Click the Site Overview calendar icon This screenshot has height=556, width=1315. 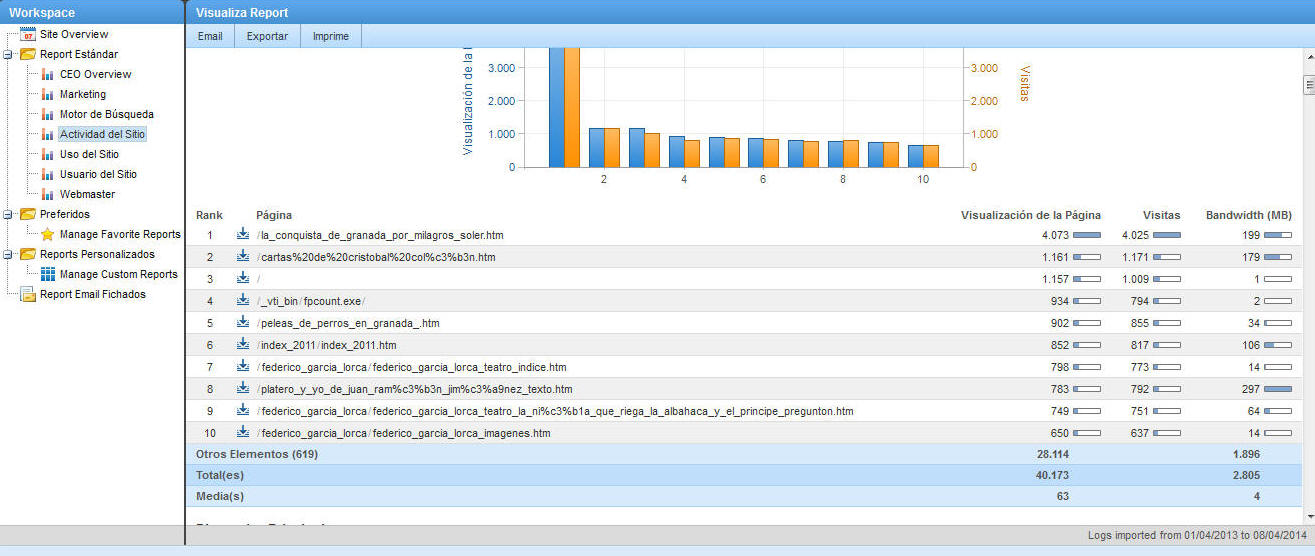point(28,34)
